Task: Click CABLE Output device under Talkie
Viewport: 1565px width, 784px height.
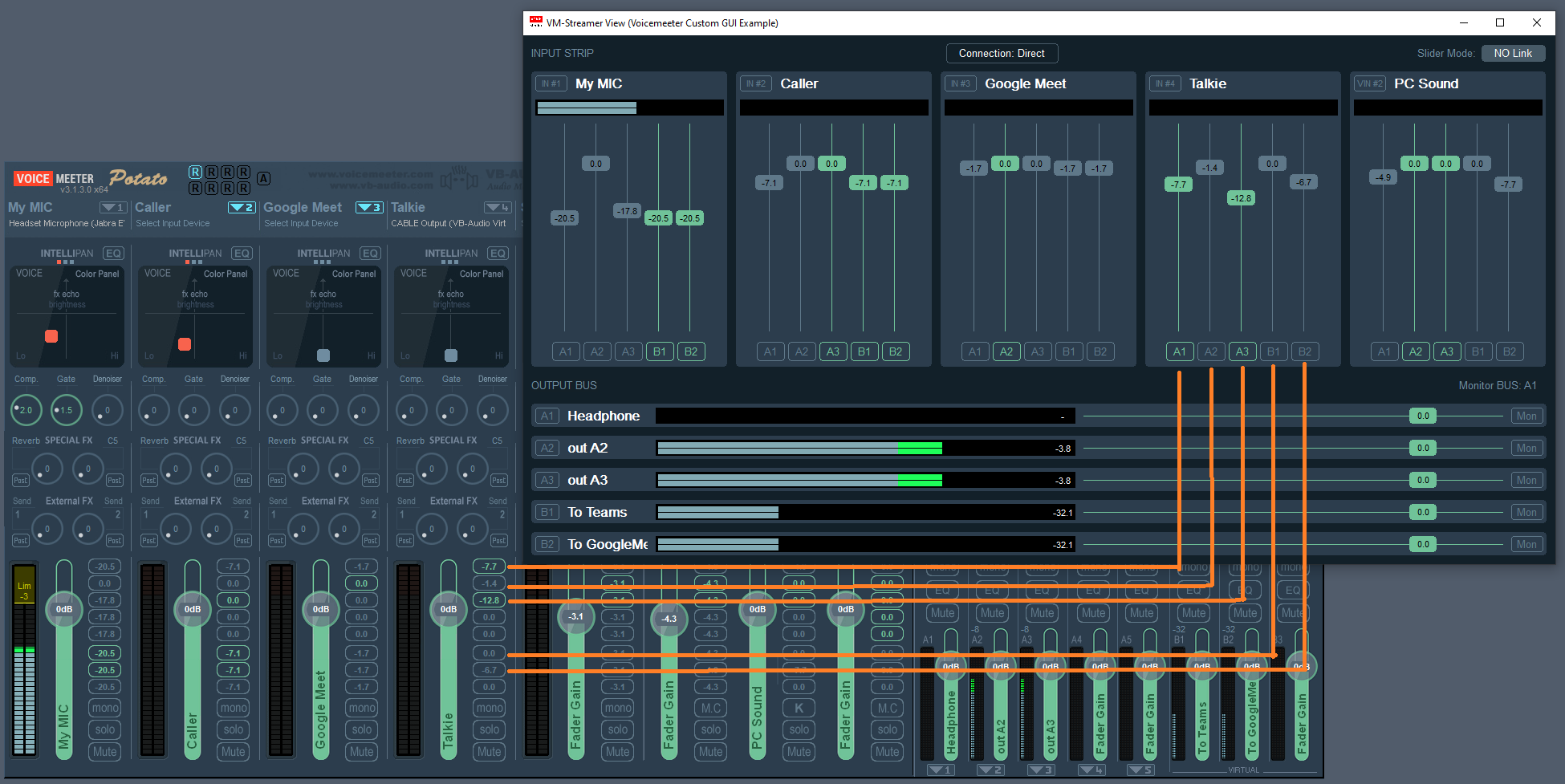Action: (x=449, y=223)
